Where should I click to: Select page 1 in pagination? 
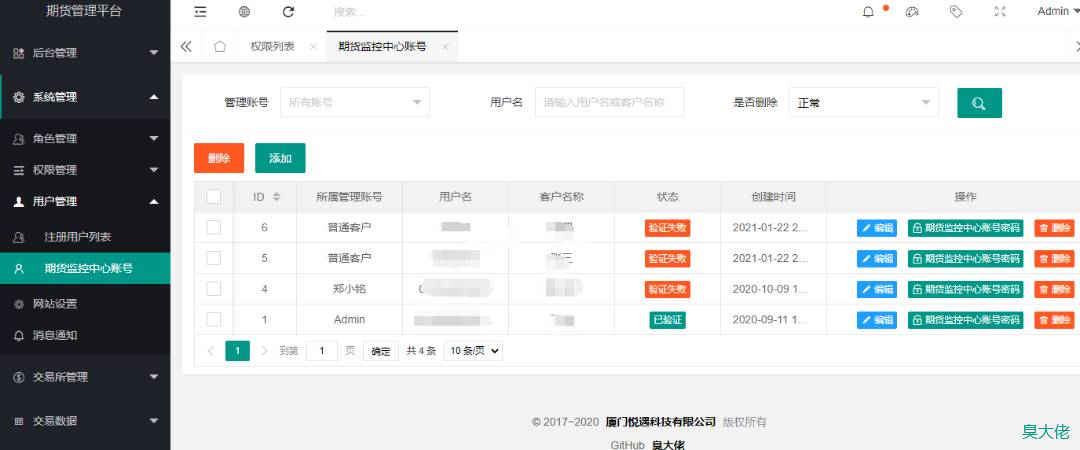238,351
